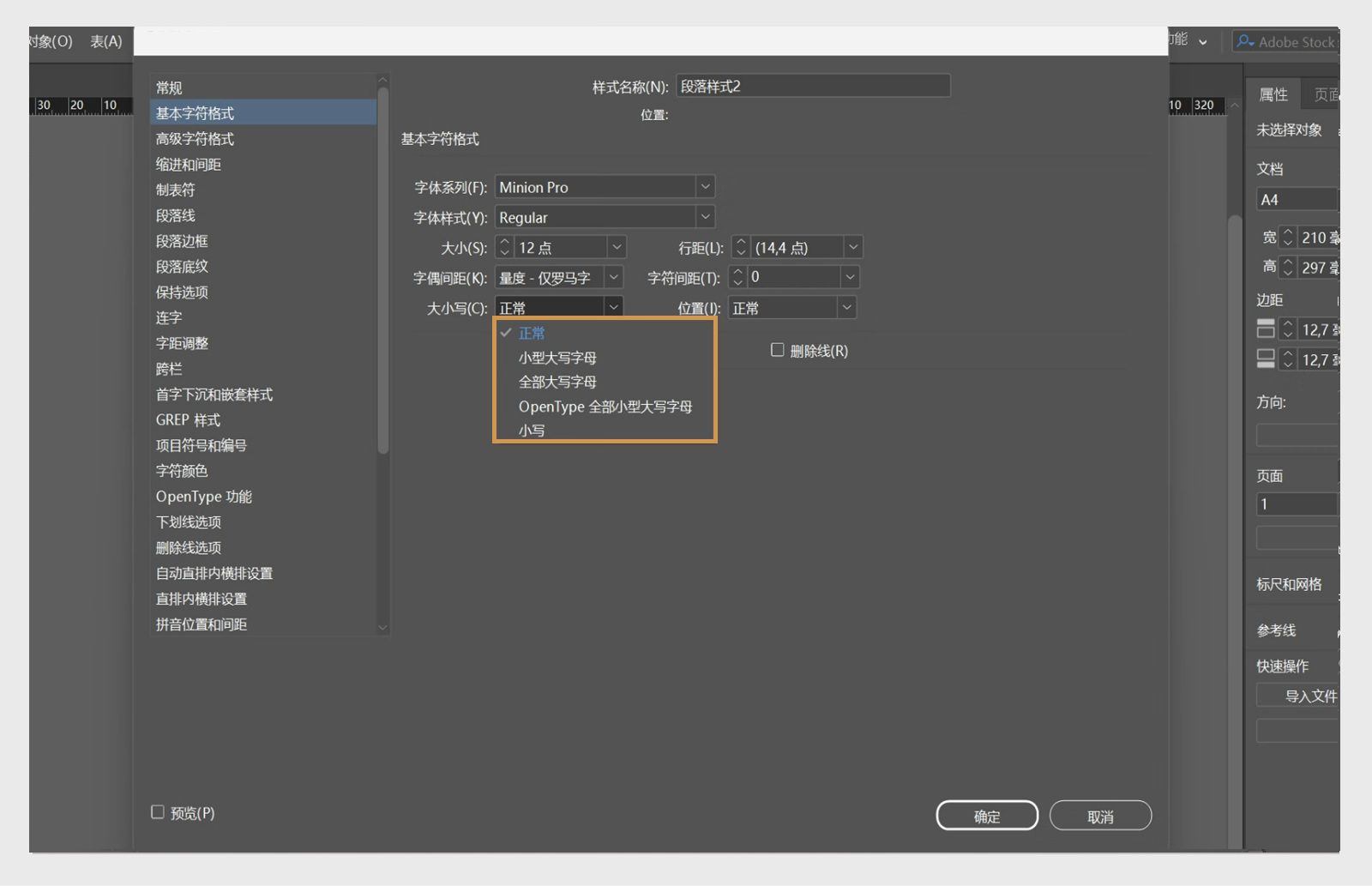Open 首字下沉和嵌套样式 category
This screenshot has height=886, width=1372.
coord(263,395)
